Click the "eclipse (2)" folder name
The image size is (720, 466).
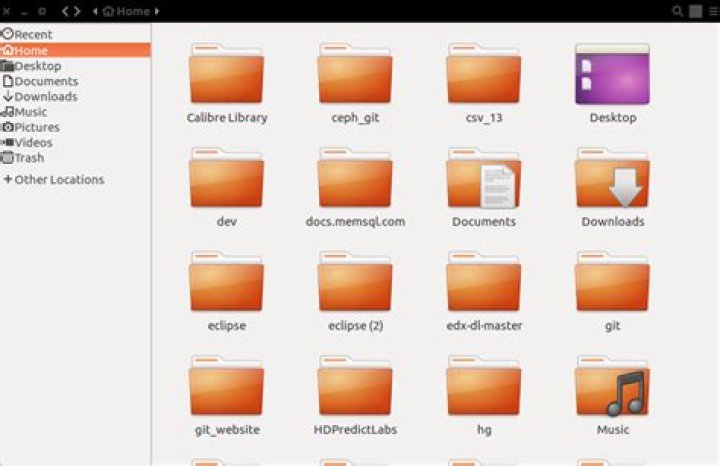[x=355, y=326]
